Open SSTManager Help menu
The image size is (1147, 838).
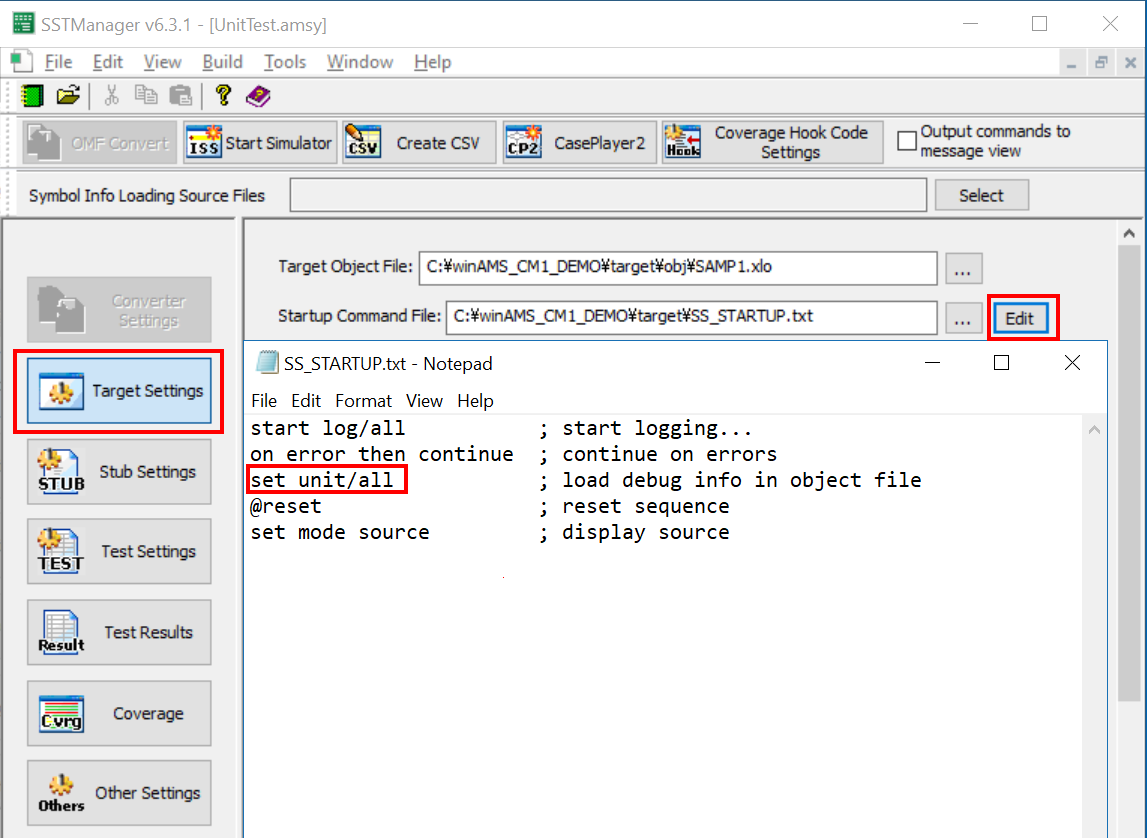tap(432, 62)
